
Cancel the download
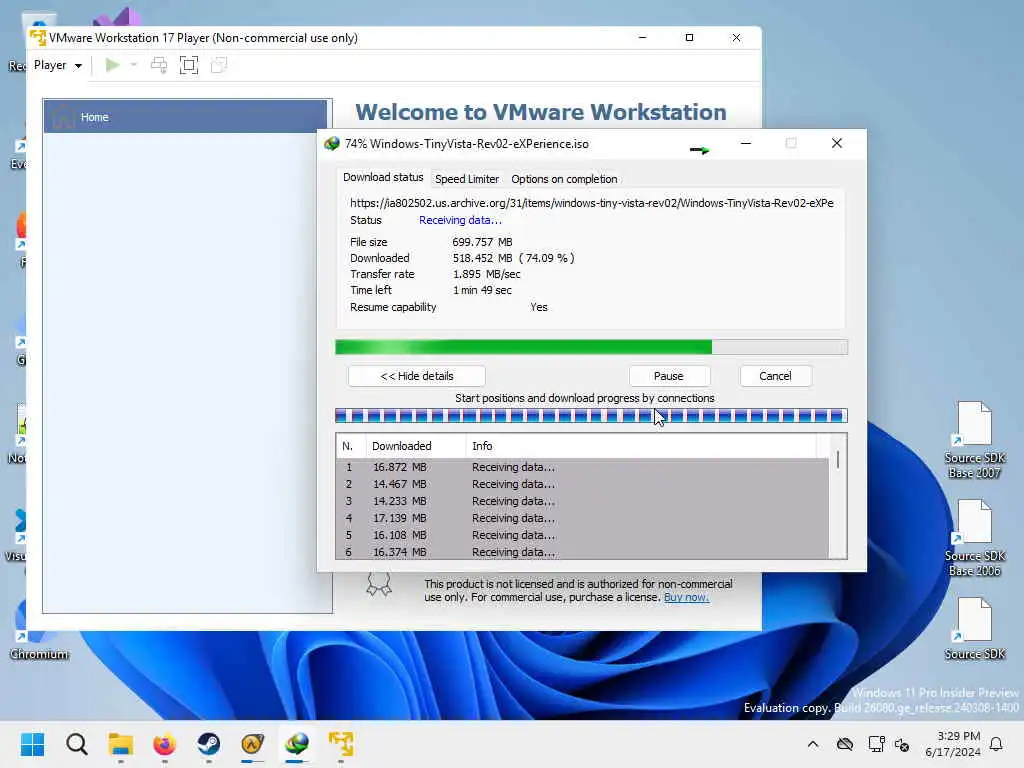775,376
